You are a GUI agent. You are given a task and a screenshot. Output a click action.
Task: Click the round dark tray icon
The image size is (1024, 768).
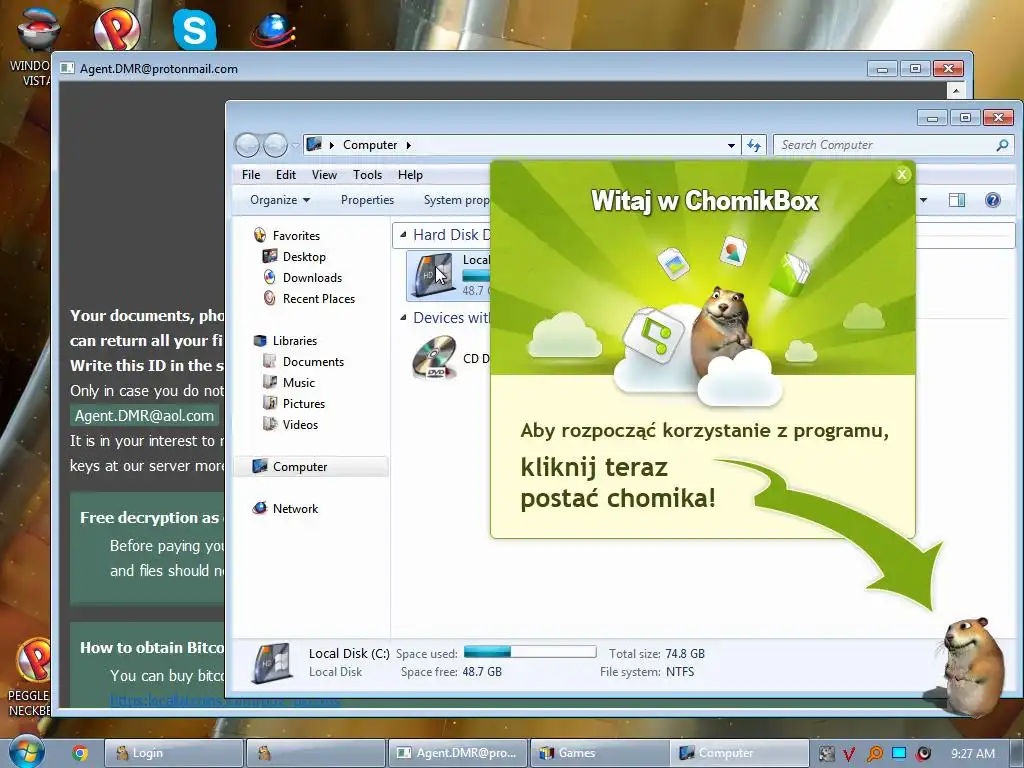(x=923, y=754)
